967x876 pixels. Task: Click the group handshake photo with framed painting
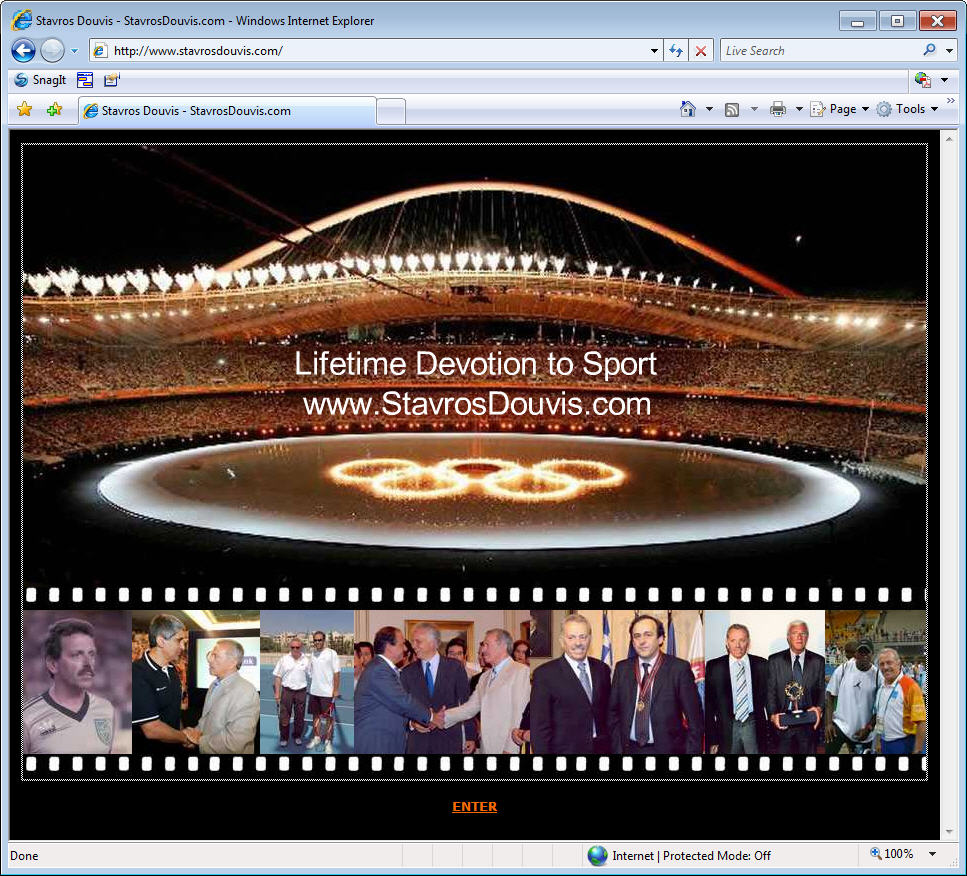442,682
